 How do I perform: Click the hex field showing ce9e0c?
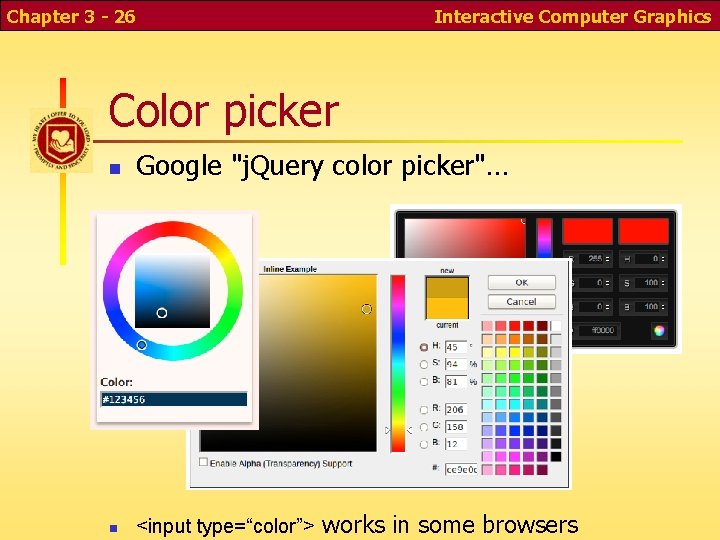[461, 469]
